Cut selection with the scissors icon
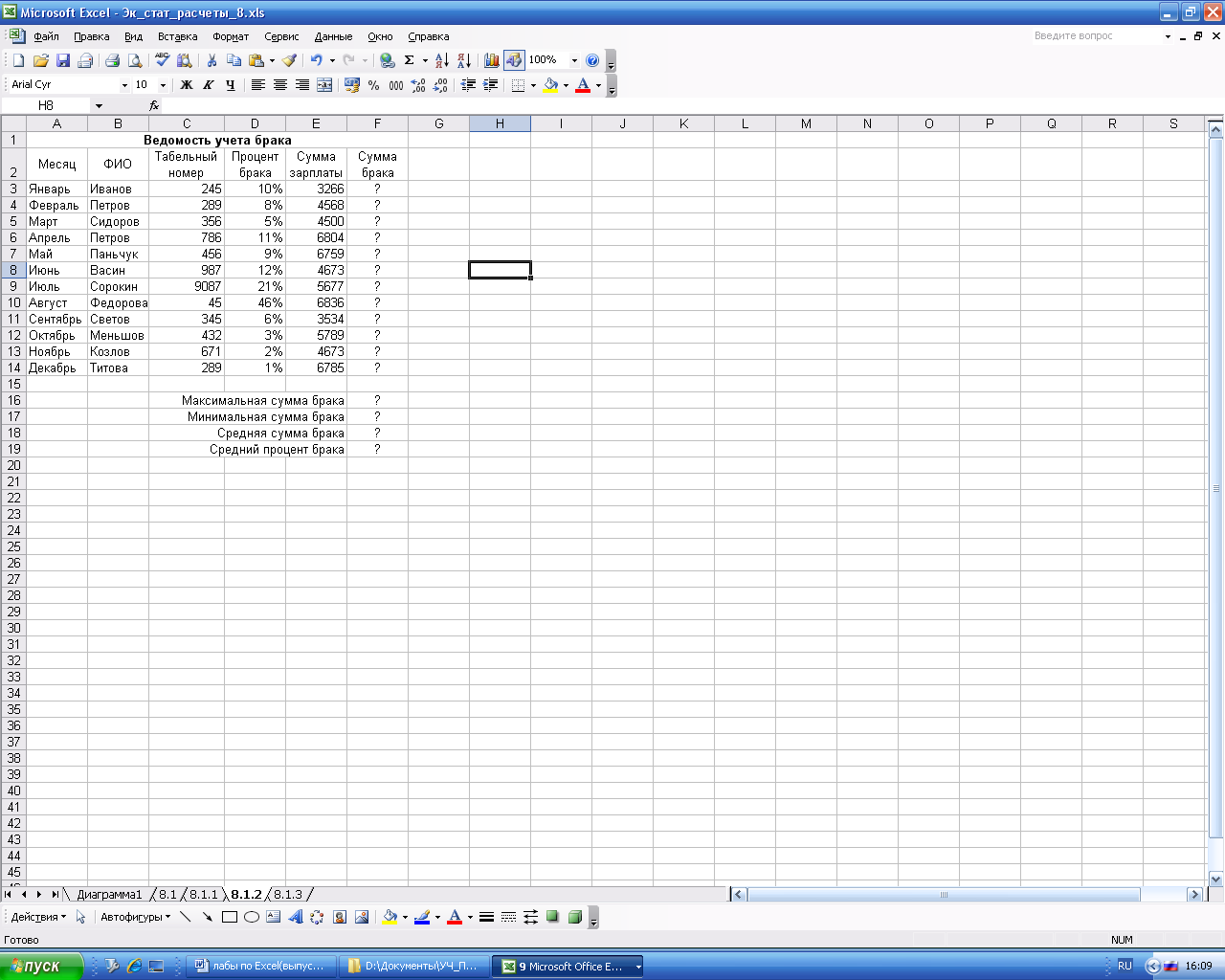Screen dimensions: 1225x980 click(212, 60)
